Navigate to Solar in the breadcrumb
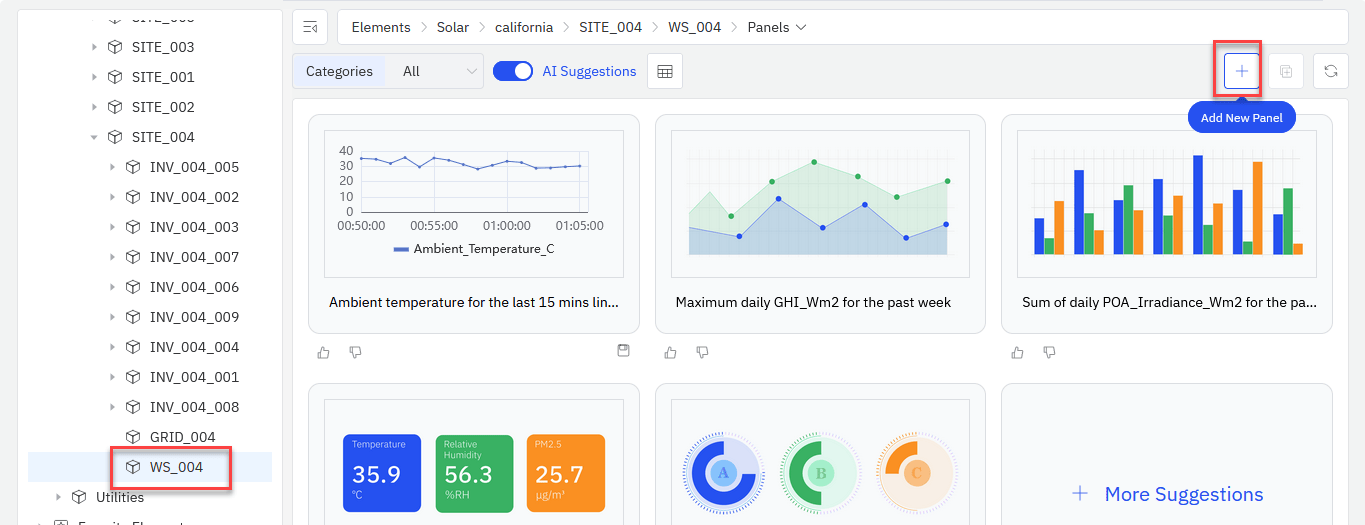This screenshot has width=1365, height=525. click(x=452, y=27)
